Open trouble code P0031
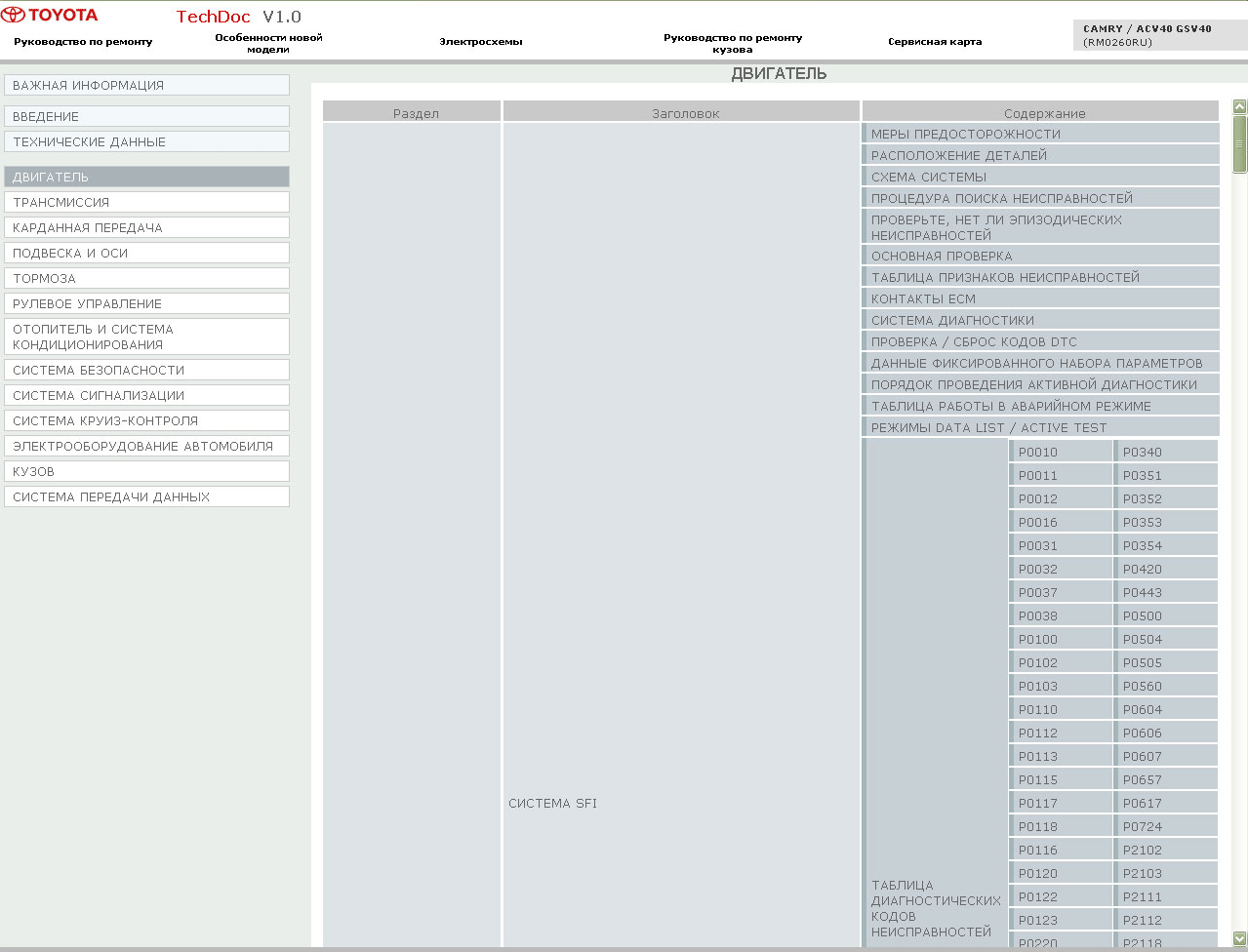 pyautogui.click(x=1061, y=545)
